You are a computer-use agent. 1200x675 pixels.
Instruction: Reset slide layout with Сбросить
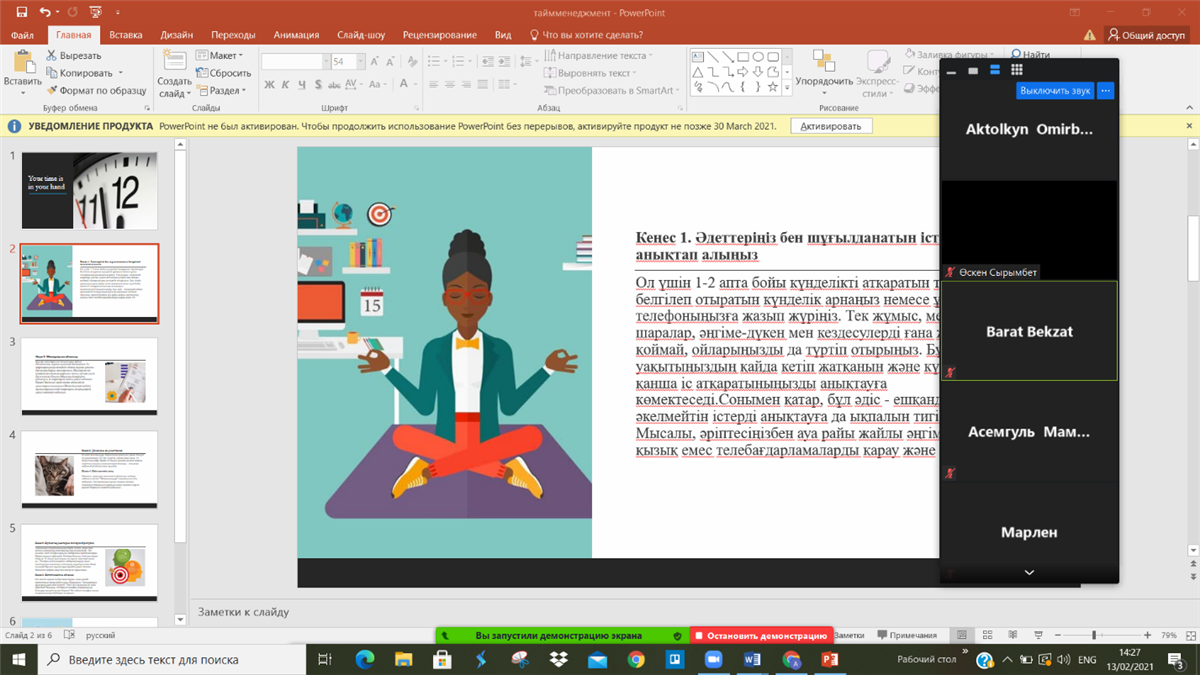pyautogui.click(x=223, y=73)
